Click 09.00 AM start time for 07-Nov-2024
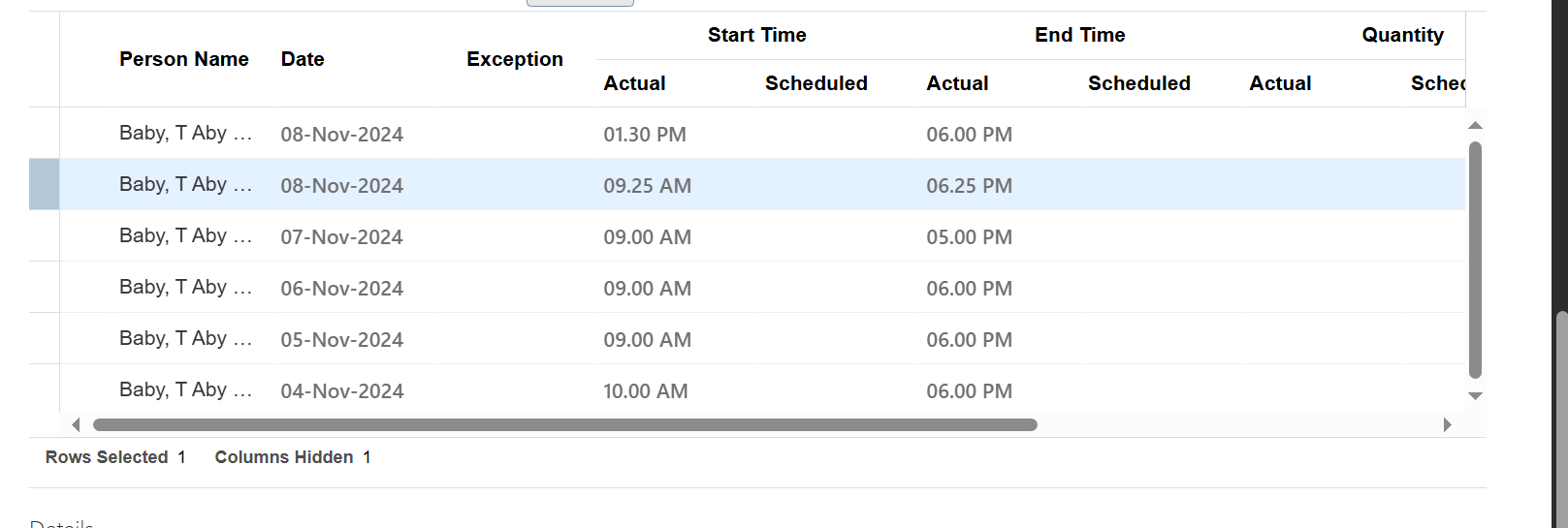The width and height of the screenshot is (1568, 528). point(648,237)
